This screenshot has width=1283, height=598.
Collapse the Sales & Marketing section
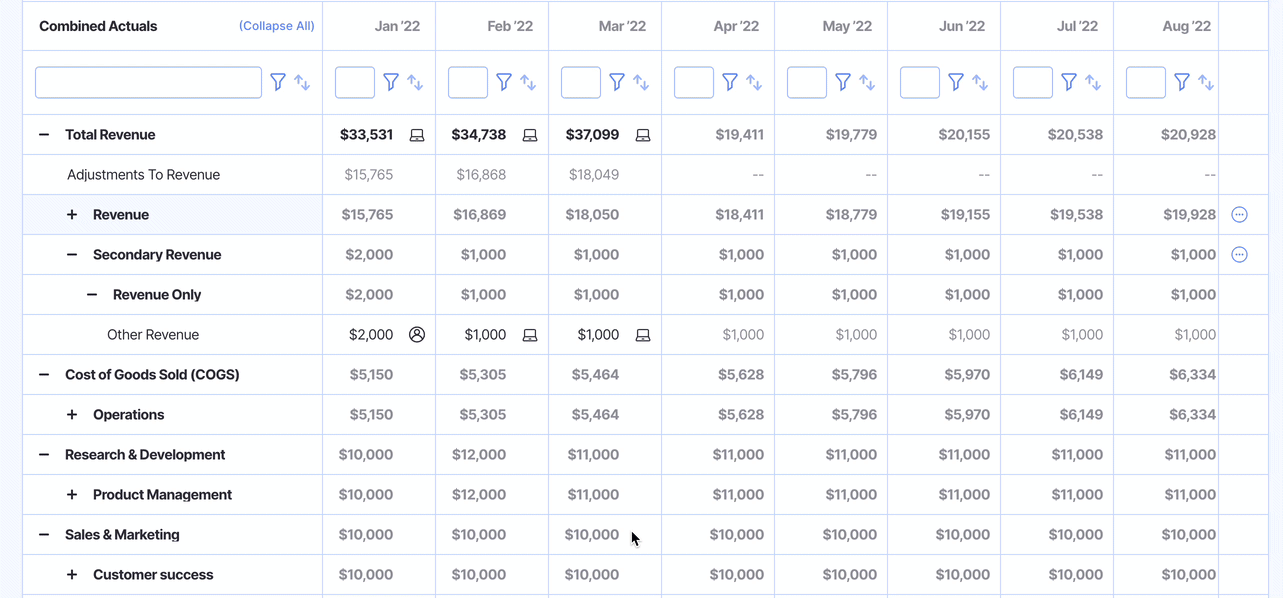(x=44, y=535)
